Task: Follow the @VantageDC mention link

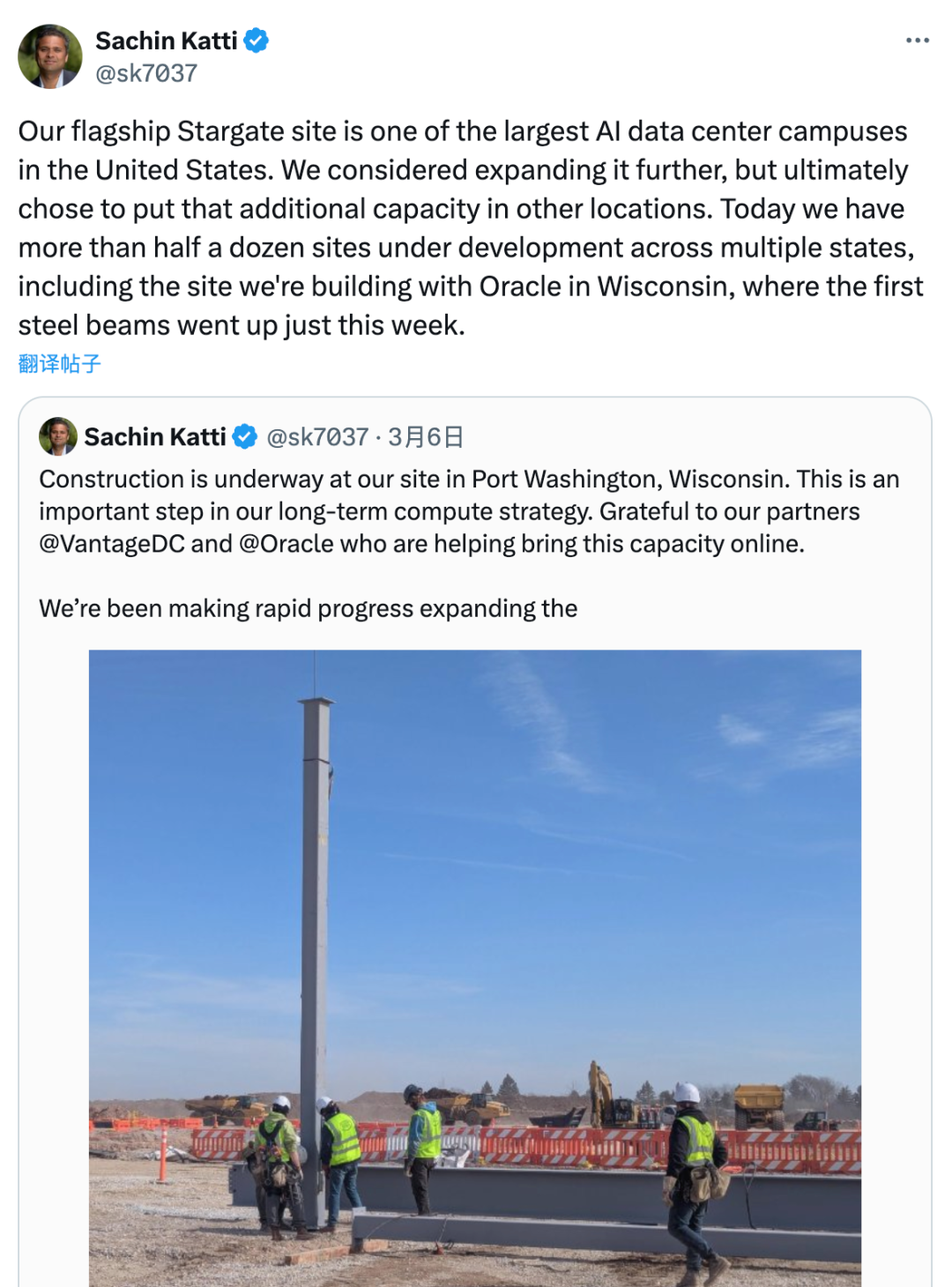Action: (112, 544)
